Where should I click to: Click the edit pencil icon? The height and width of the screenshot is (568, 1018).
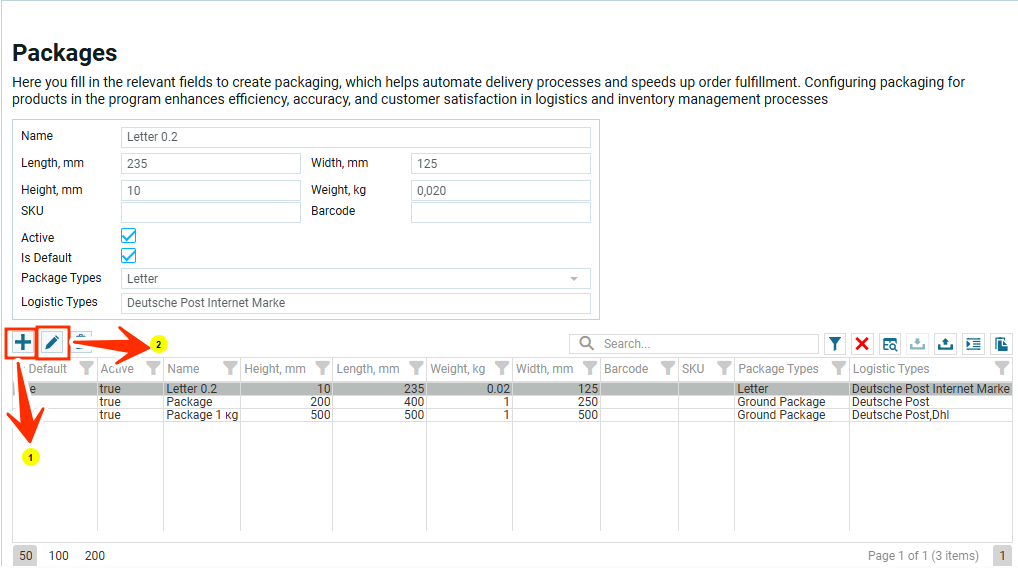[x=52, y=343]
